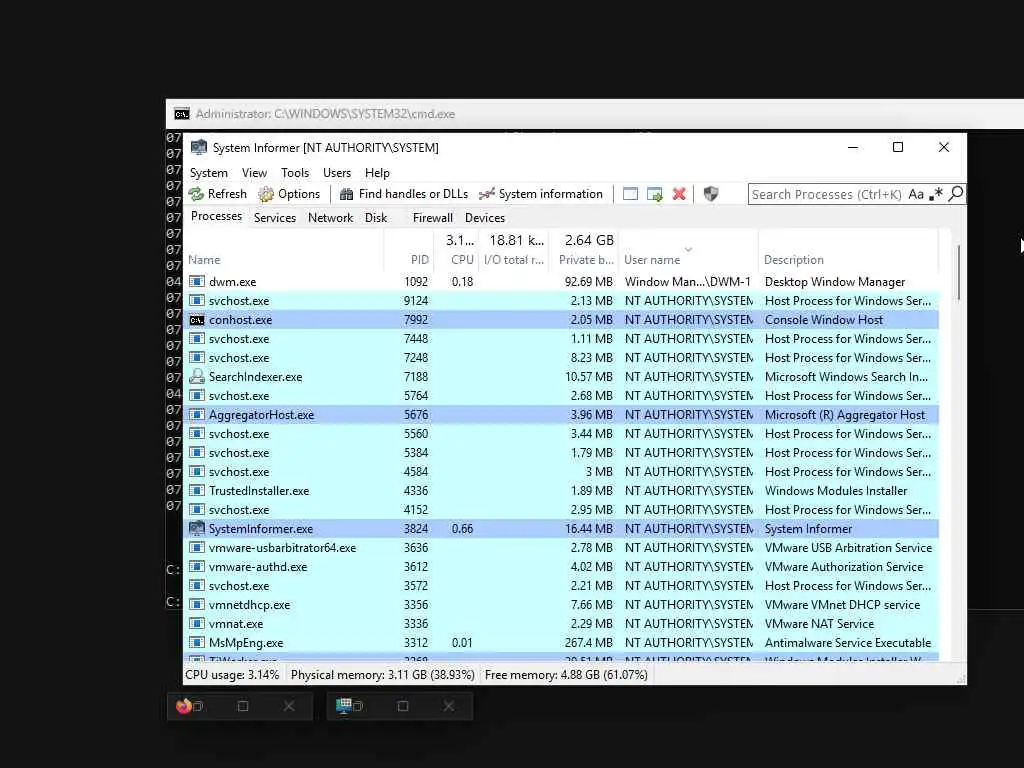Viewport: 1024px width, 768px height.
Task: Click the 267.4 MB private bytes cell
Action: [588, 643]
